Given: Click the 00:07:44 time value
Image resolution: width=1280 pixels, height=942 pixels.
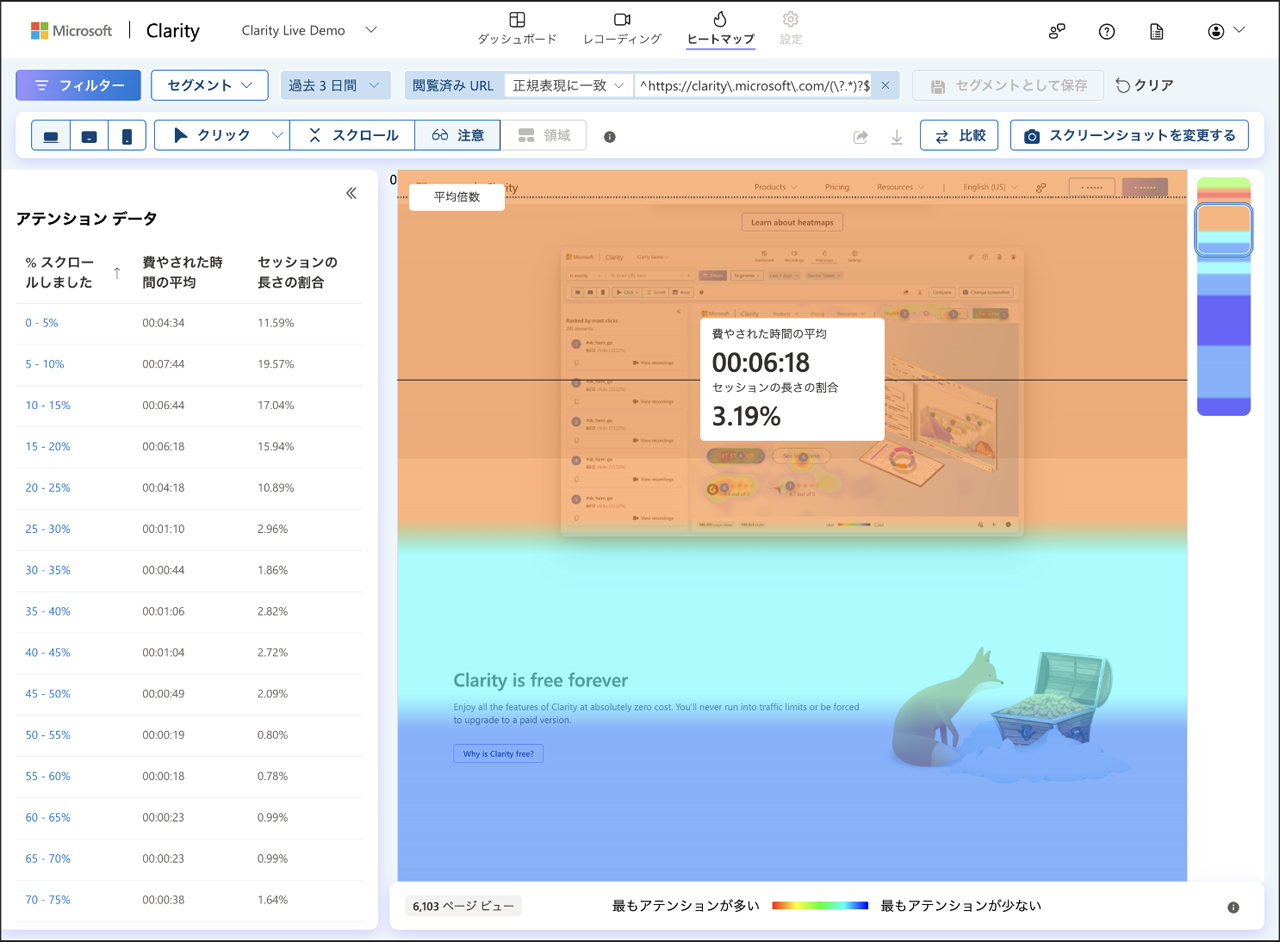Looking at the screenshot, I should click(x=164, y=364).
